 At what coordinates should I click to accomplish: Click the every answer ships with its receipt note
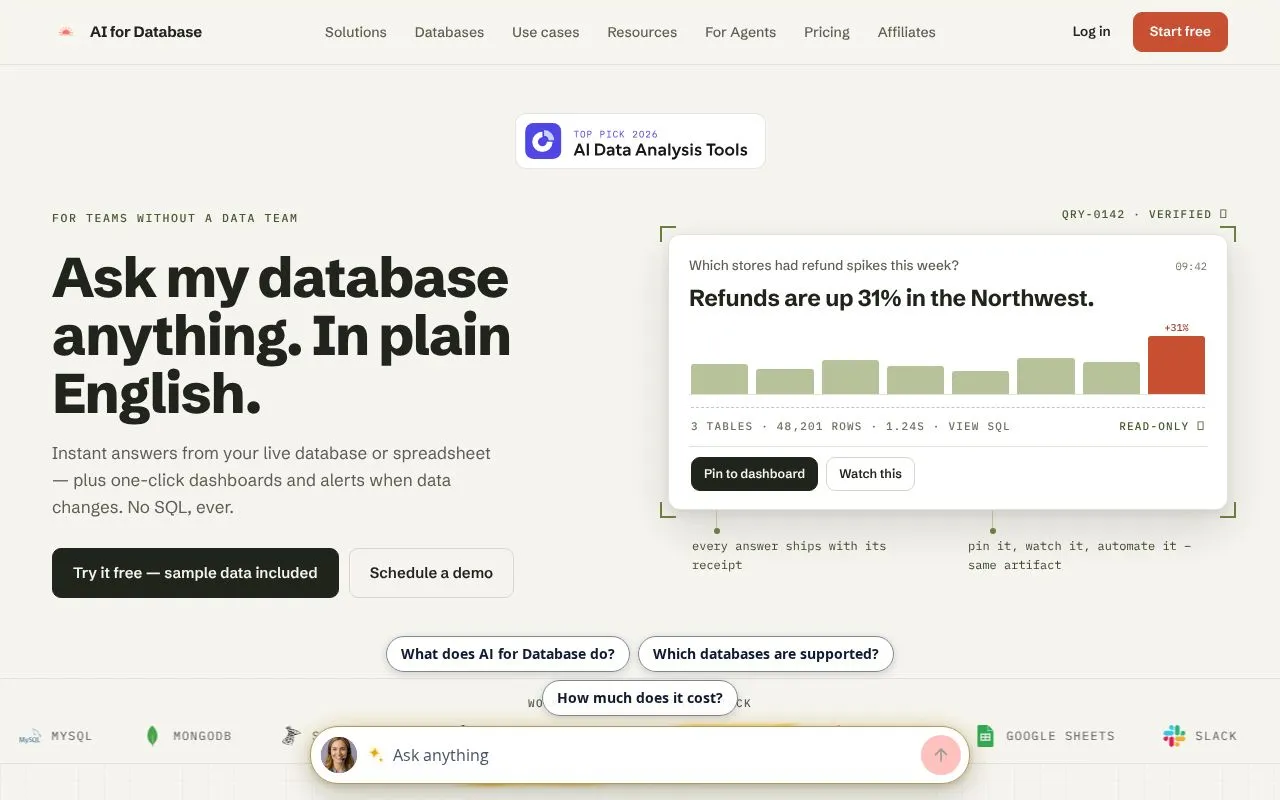[x=789, y=555]
